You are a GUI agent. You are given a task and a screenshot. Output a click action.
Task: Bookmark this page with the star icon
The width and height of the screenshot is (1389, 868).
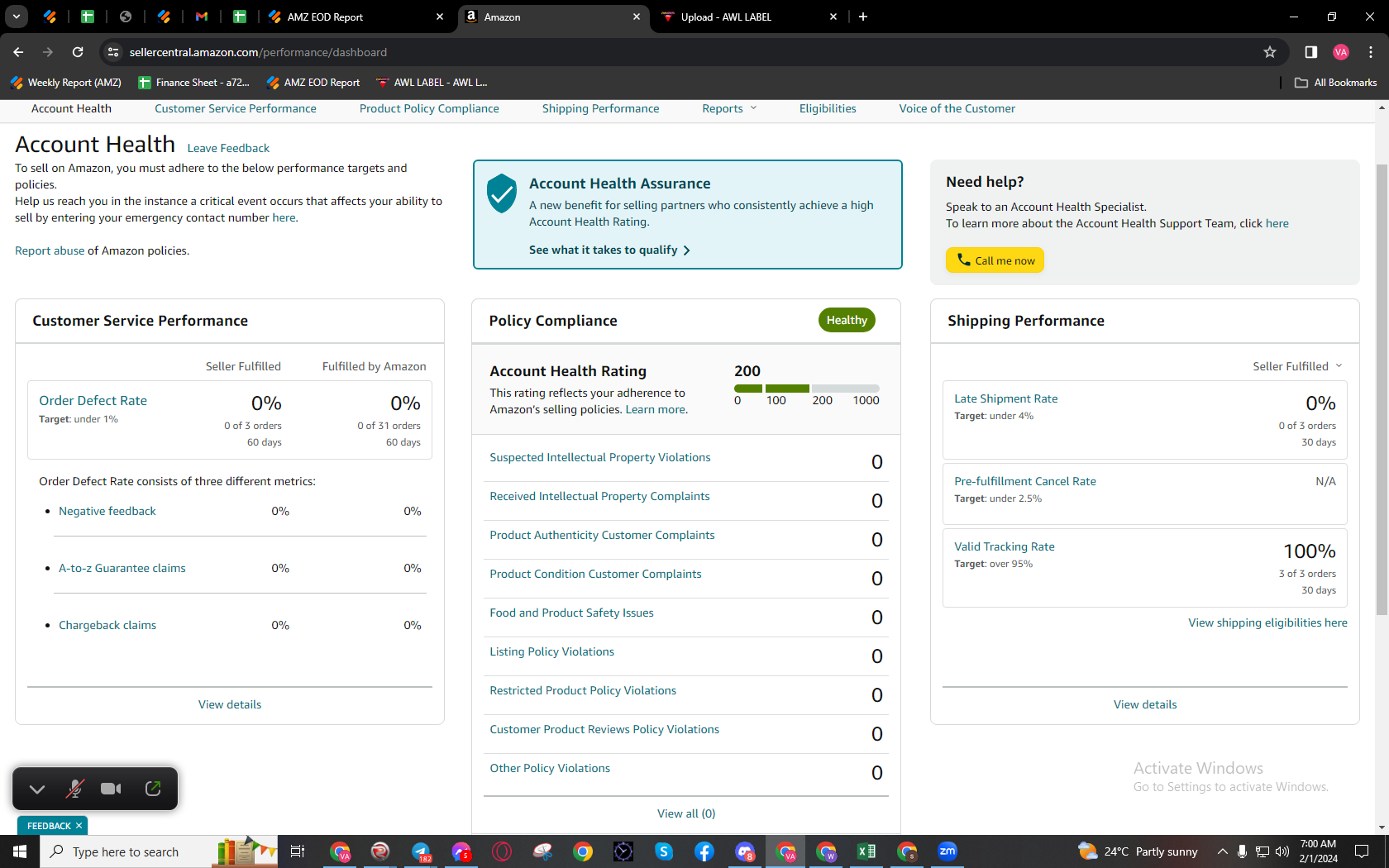(1270, 52)
